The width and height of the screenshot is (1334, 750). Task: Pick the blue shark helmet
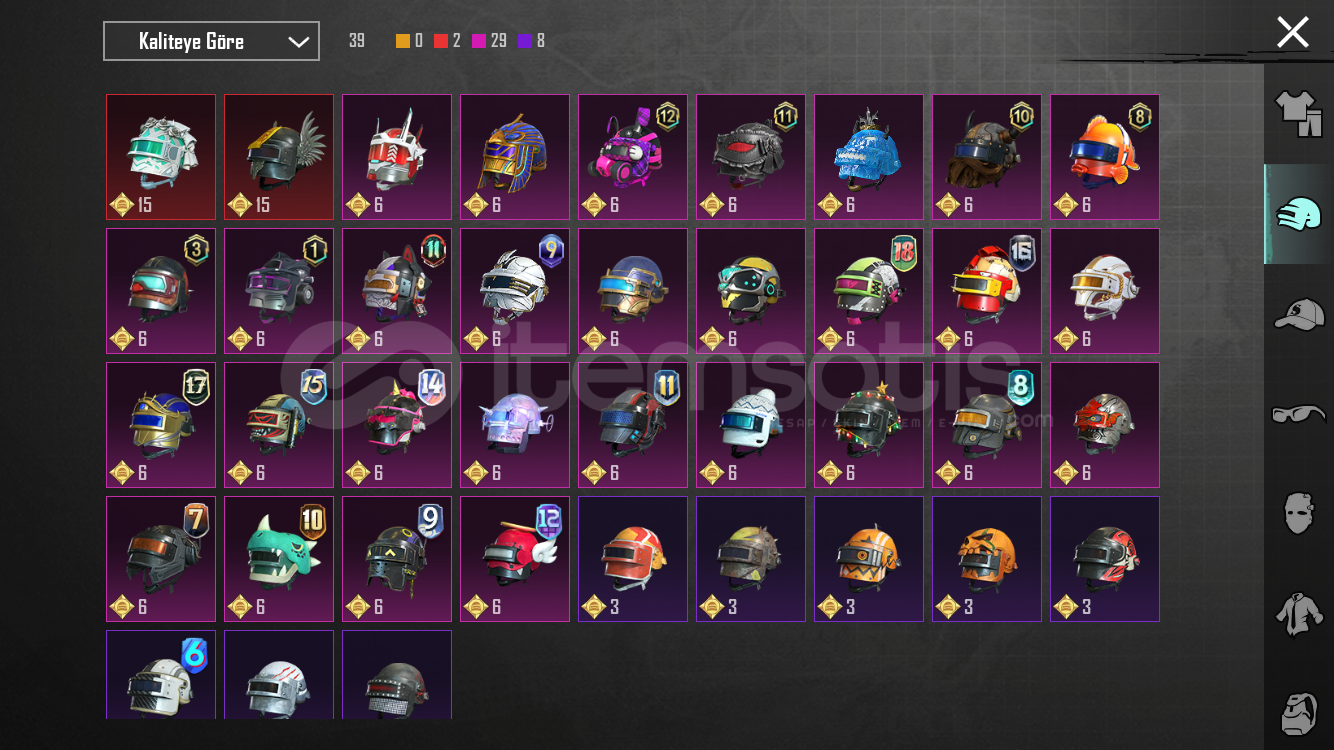click(869, 157)
